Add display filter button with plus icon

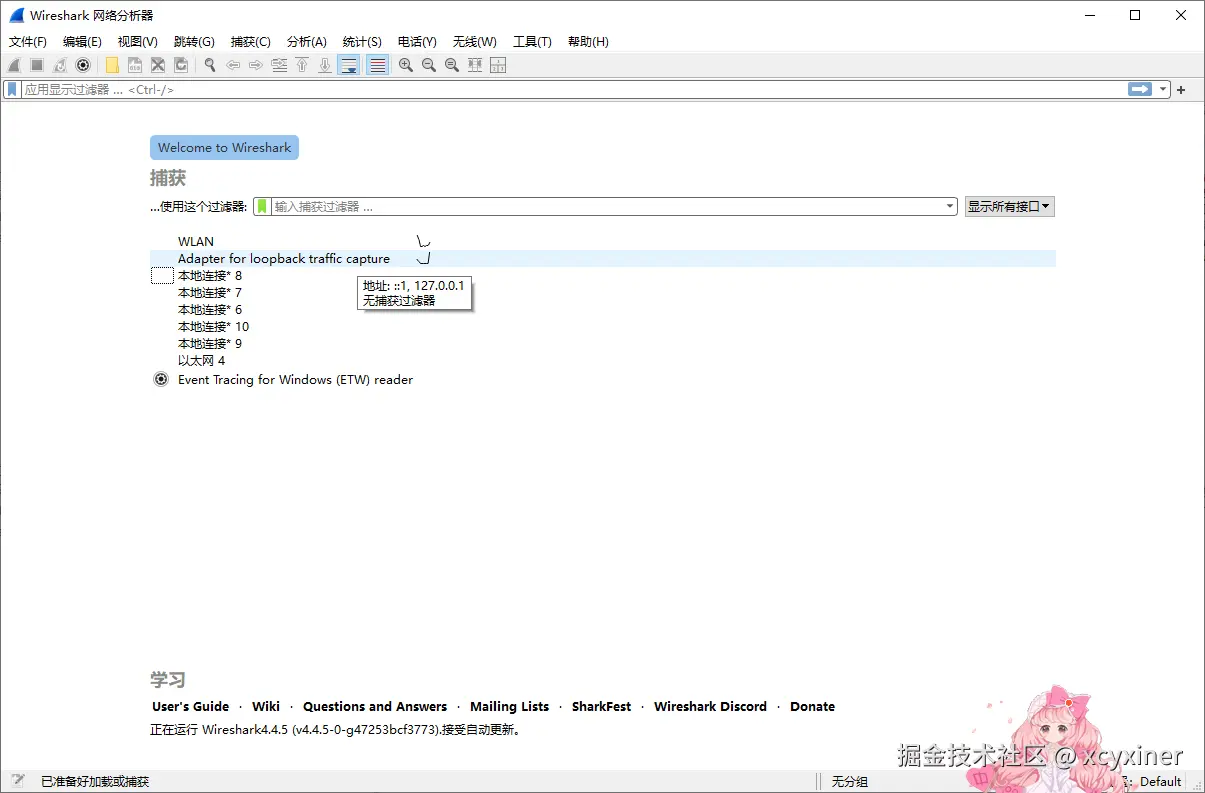pos(1181,90)
